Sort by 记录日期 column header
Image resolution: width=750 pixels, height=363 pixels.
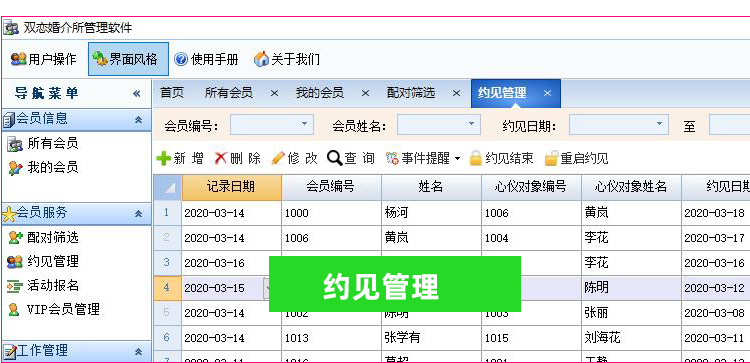coord(232,187)
